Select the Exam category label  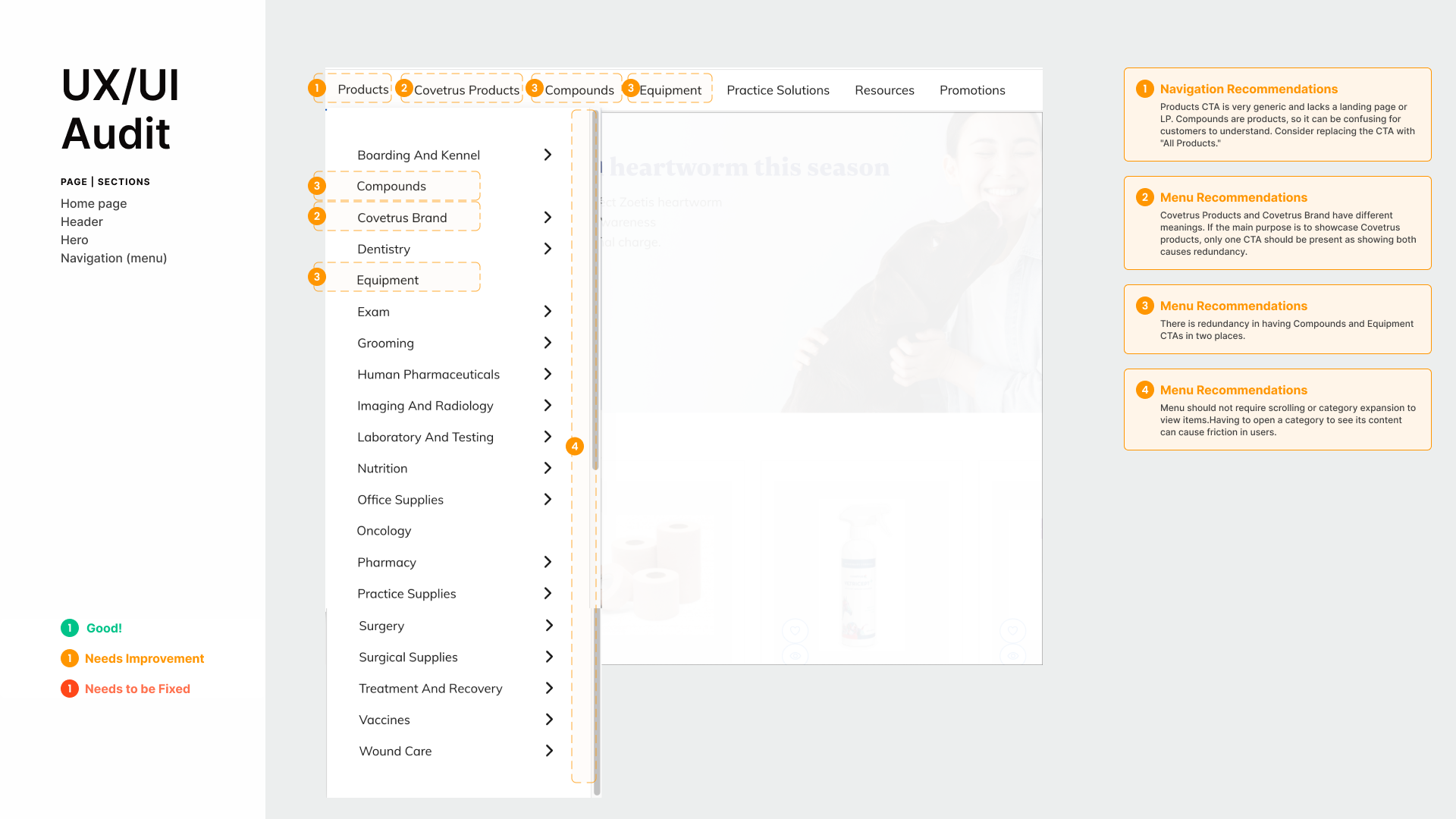coord(373,312)
